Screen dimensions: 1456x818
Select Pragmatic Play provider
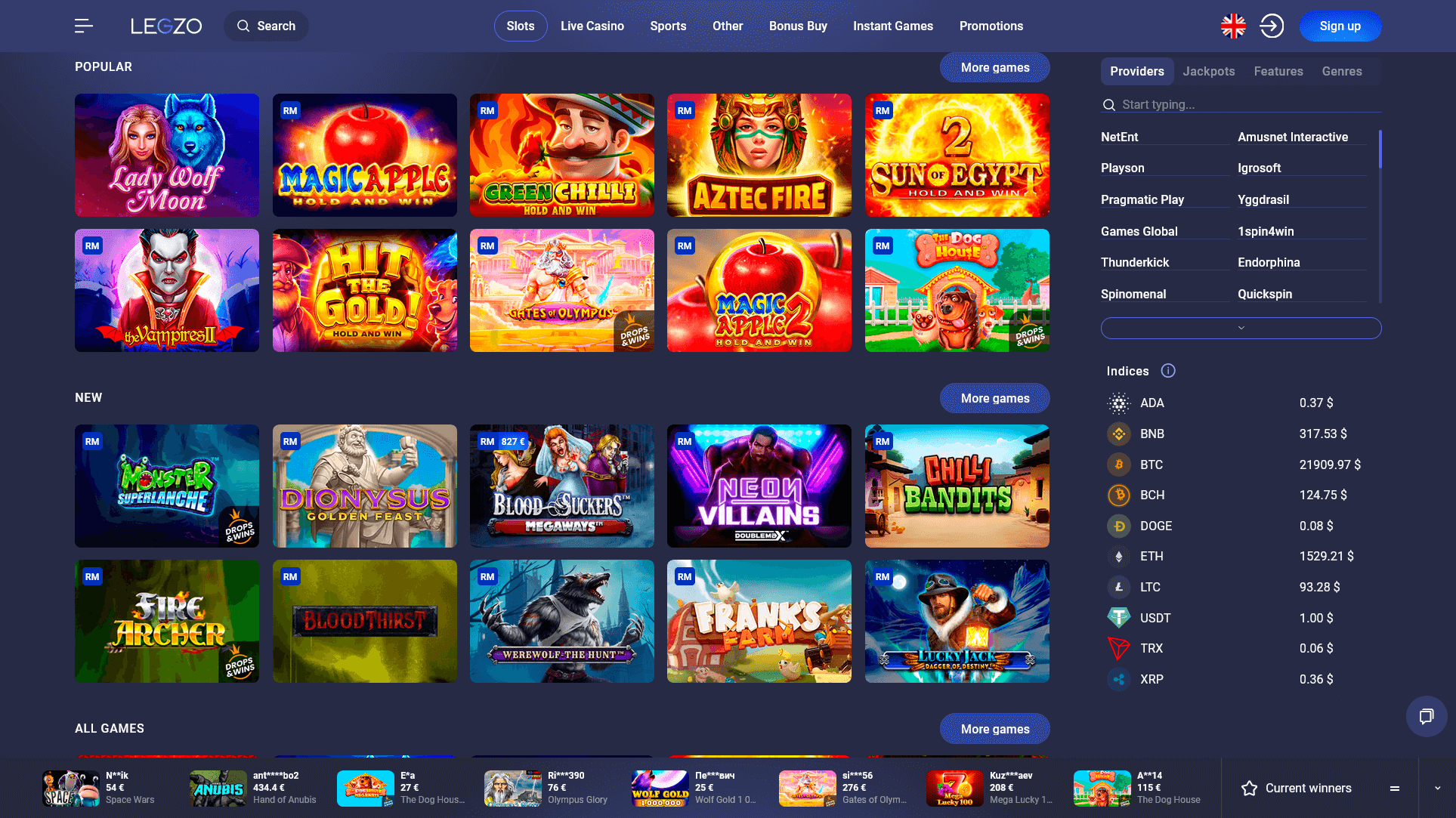[1142, 200]
